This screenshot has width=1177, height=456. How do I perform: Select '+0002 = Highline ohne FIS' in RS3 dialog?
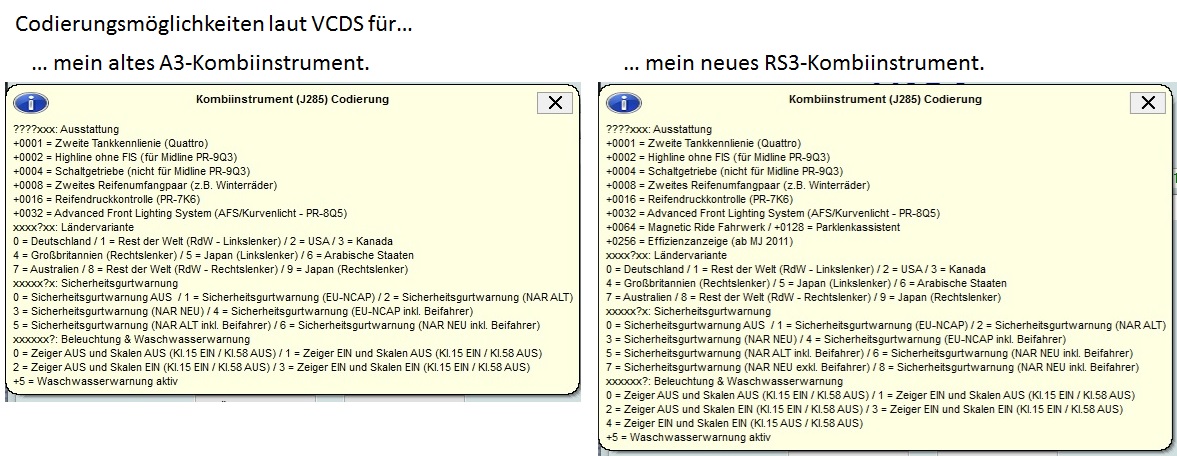(718, 158)
